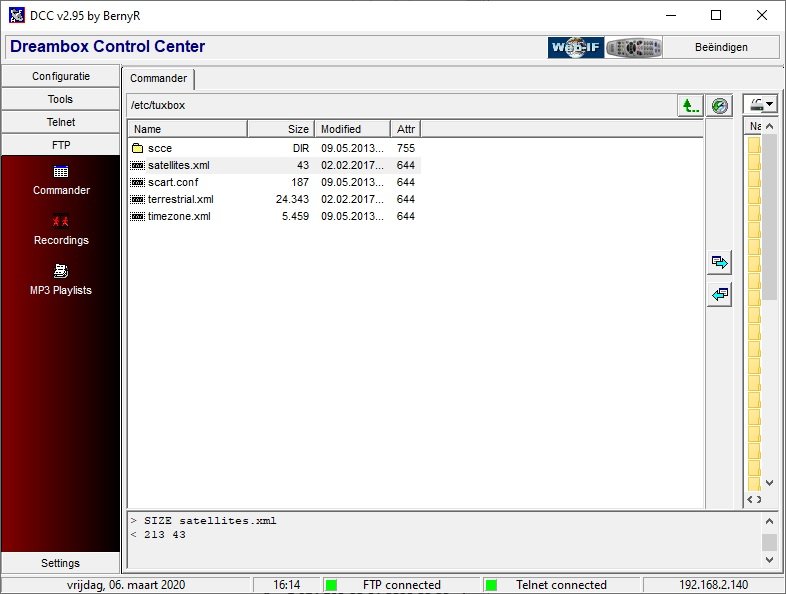The height and width of the screenshot is (594, 786).
Task: Go up to parent directory icon
Action: point(690,106)
